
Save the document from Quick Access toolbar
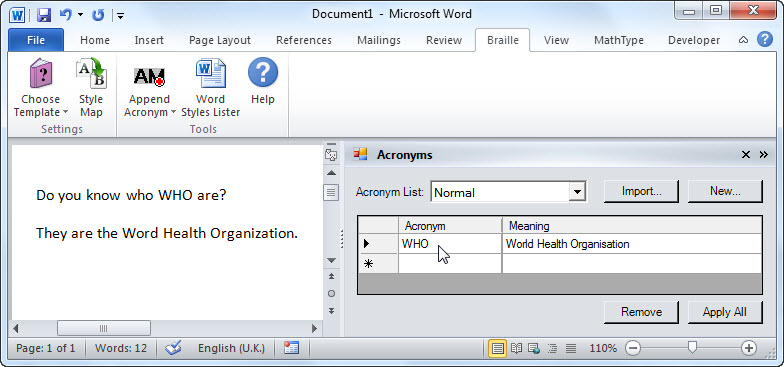click(44, 14)
